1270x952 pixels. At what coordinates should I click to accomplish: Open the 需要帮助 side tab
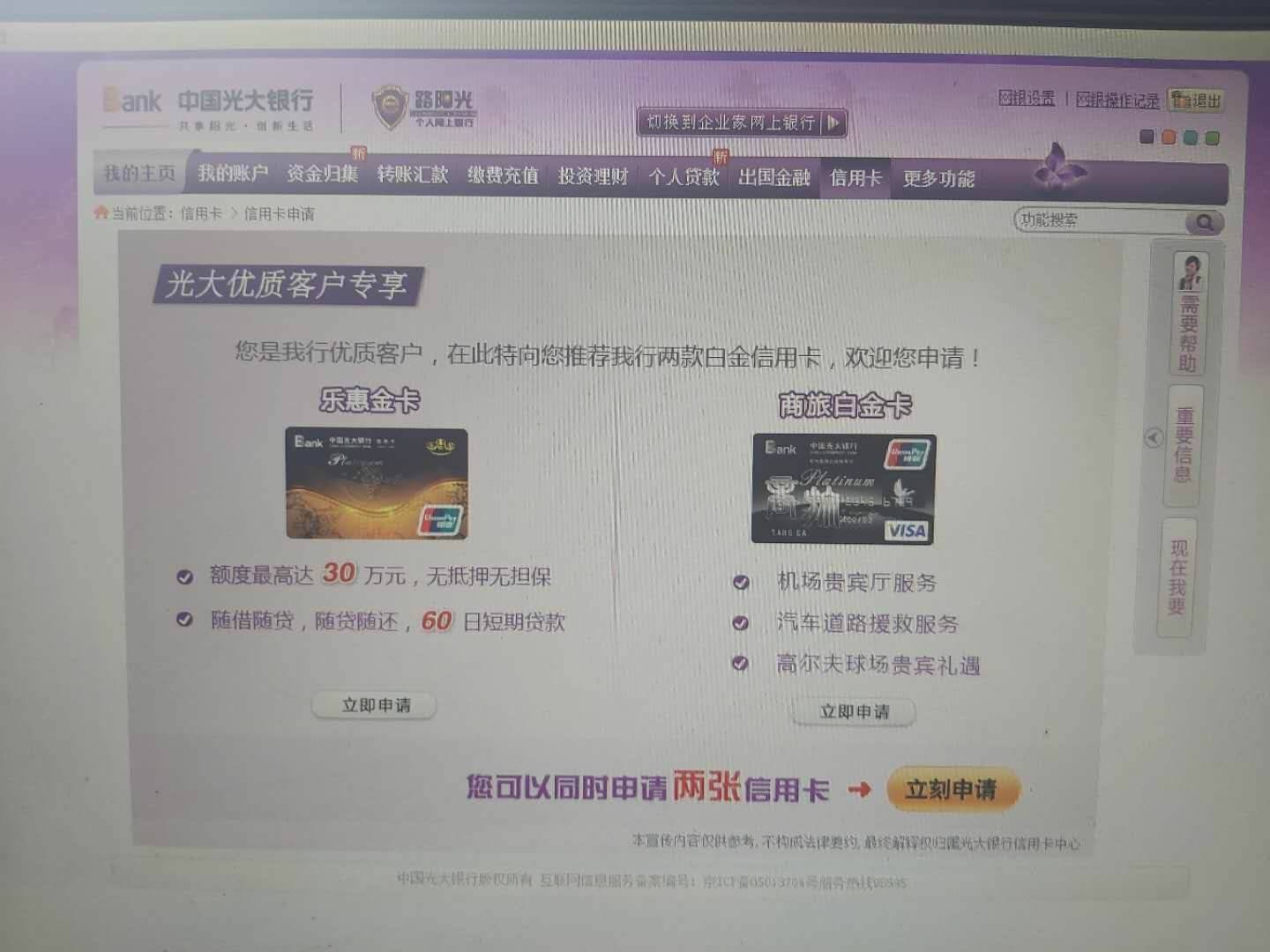pyautogui.click(x=1189, y=316)
